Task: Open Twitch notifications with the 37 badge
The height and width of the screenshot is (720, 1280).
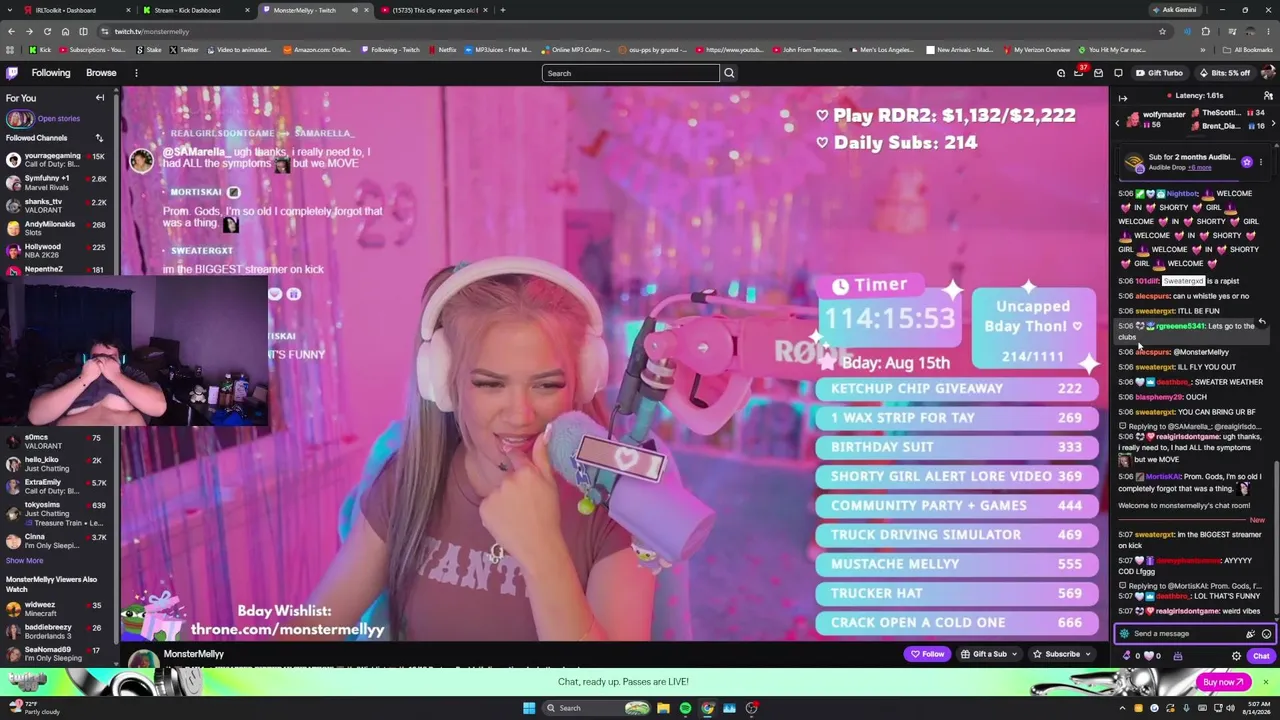Action: point(1079,73)
